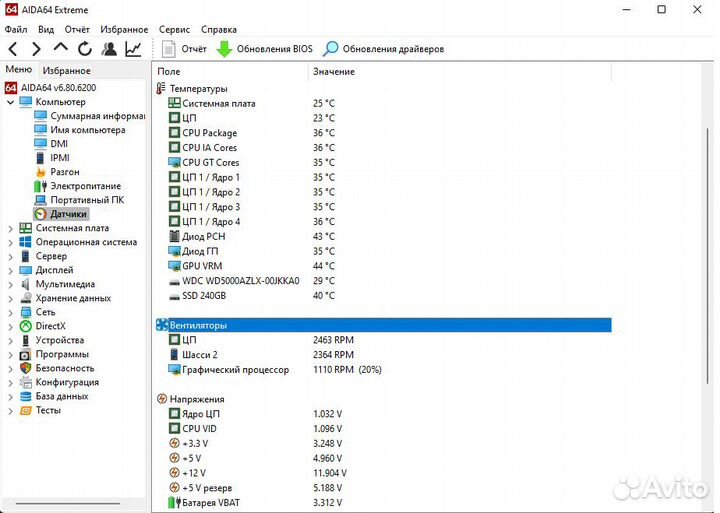Expand the Хранение данных tree node
The width and height of the screenshot is (720, 513).
(11, 299)
